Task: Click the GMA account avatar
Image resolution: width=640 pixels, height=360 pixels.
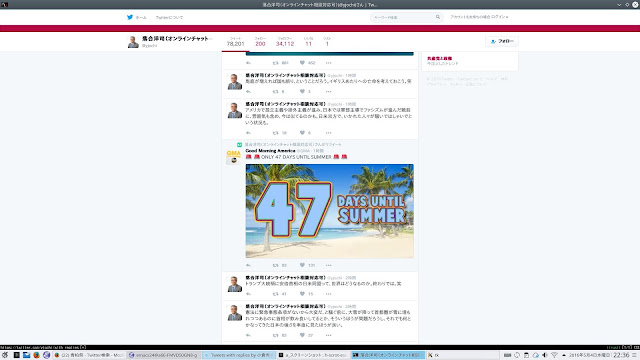Action: click(234, 156)
